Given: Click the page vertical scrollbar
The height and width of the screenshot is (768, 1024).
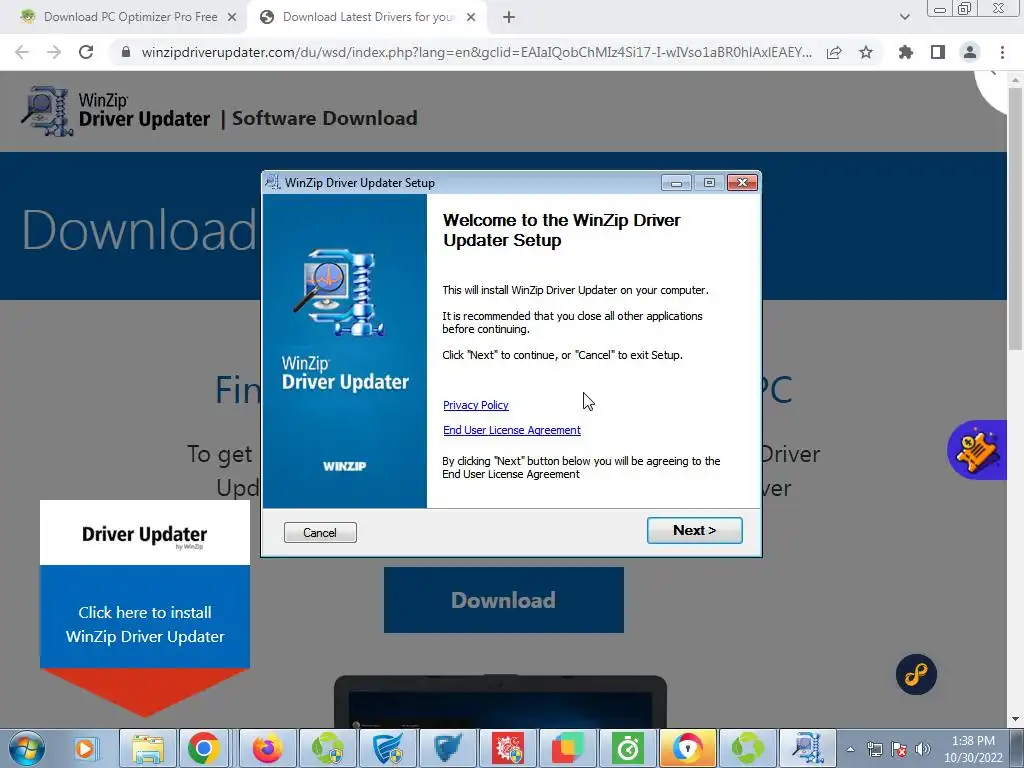Looking at the screenshot, I should (x=1014, y=218).
